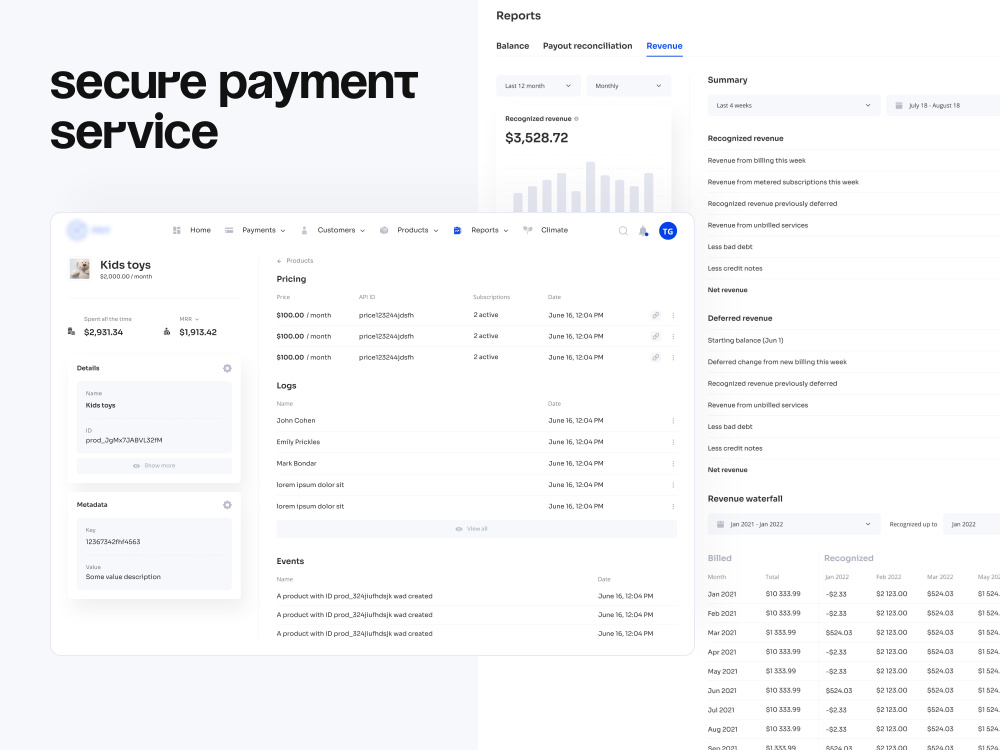
Task: Open Details panel gear settings
Action: 227,368
